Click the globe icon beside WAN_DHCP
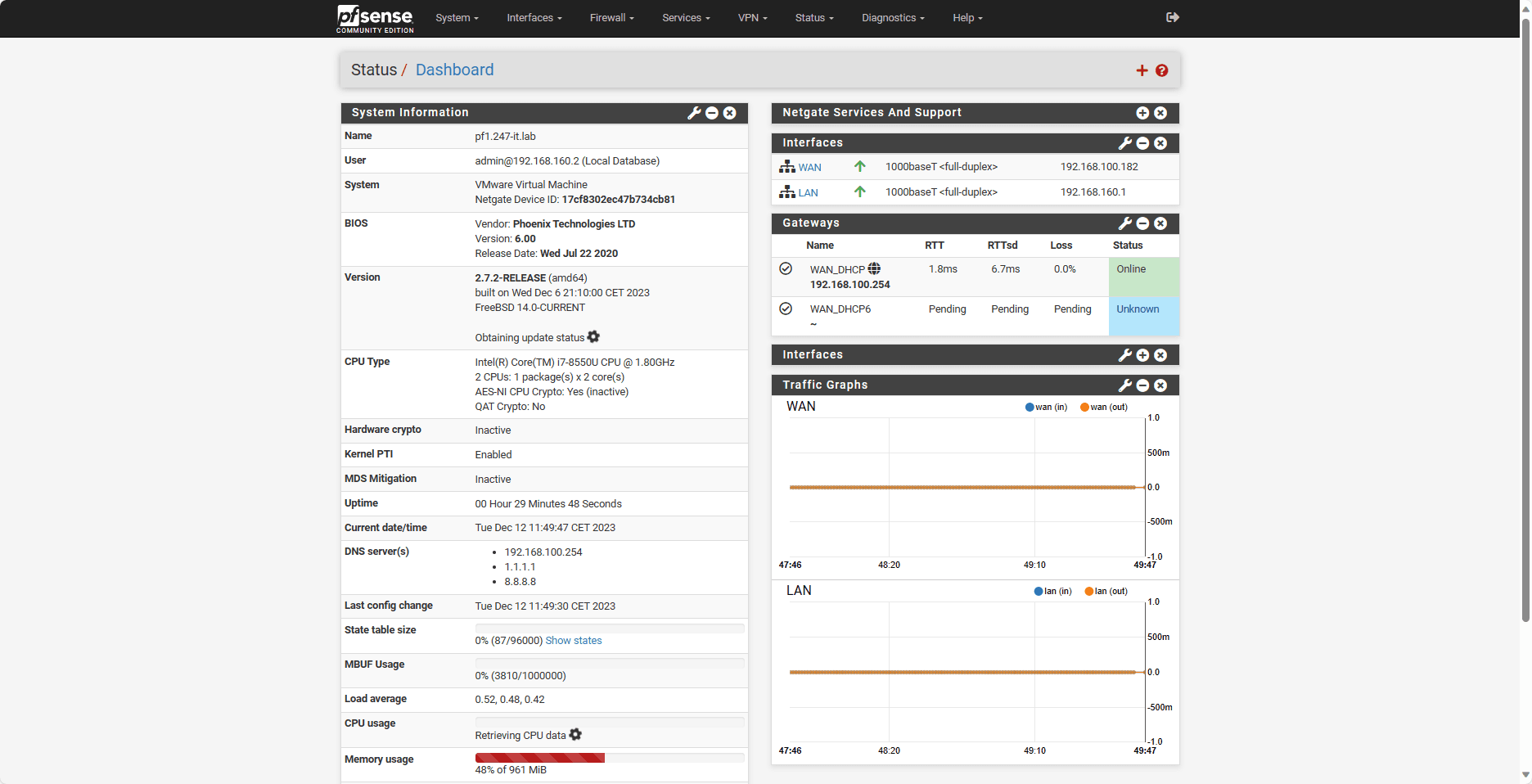This screenshot has width=1532, height=784. pyautogui.click(x=874, y=268)
